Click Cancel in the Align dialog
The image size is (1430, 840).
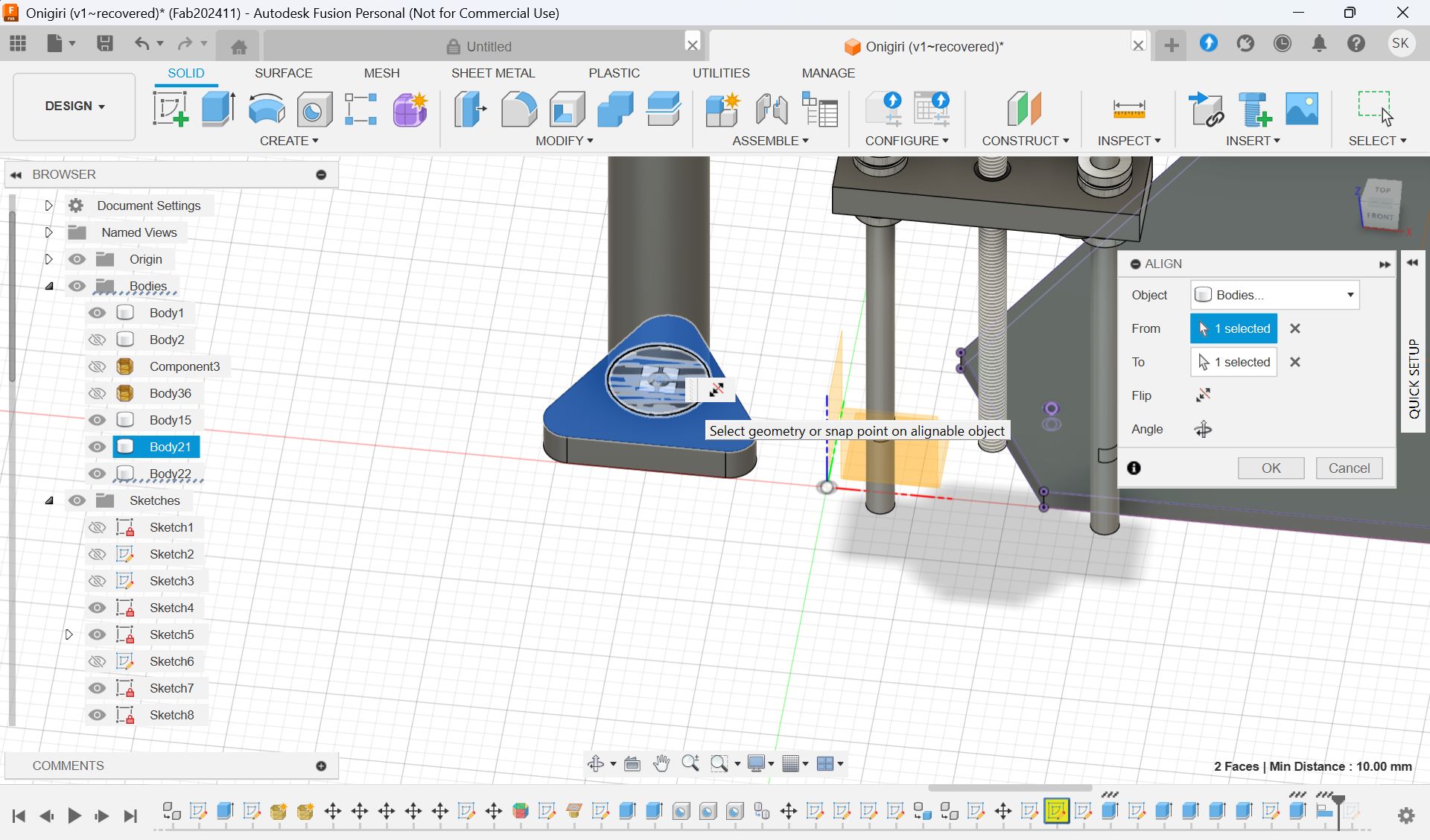1349,468
